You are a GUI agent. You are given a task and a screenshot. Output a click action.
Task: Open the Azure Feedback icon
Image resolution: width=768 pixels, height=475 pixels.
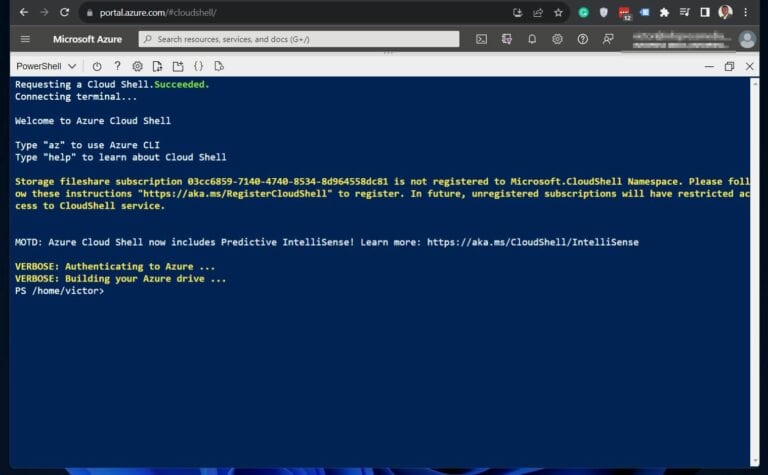tap(608, 39)
